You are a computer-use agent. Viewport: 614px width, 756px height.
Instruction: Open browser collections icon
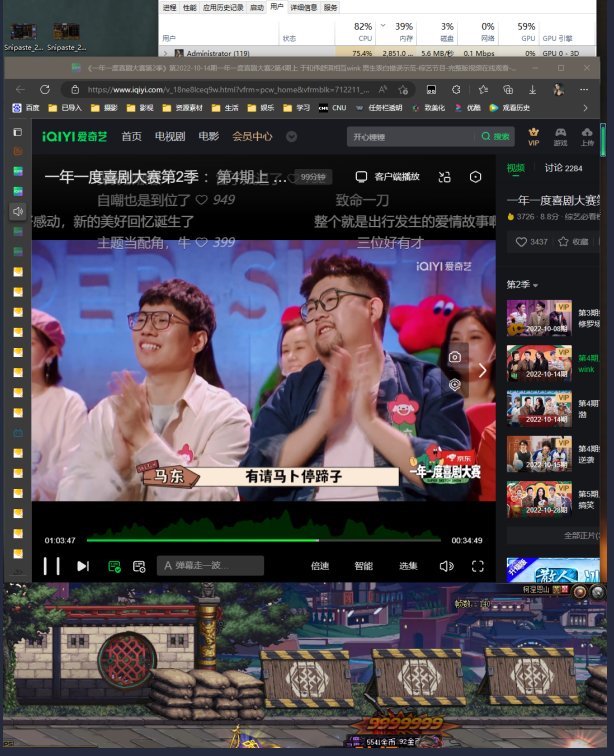(x=507, y=90)
